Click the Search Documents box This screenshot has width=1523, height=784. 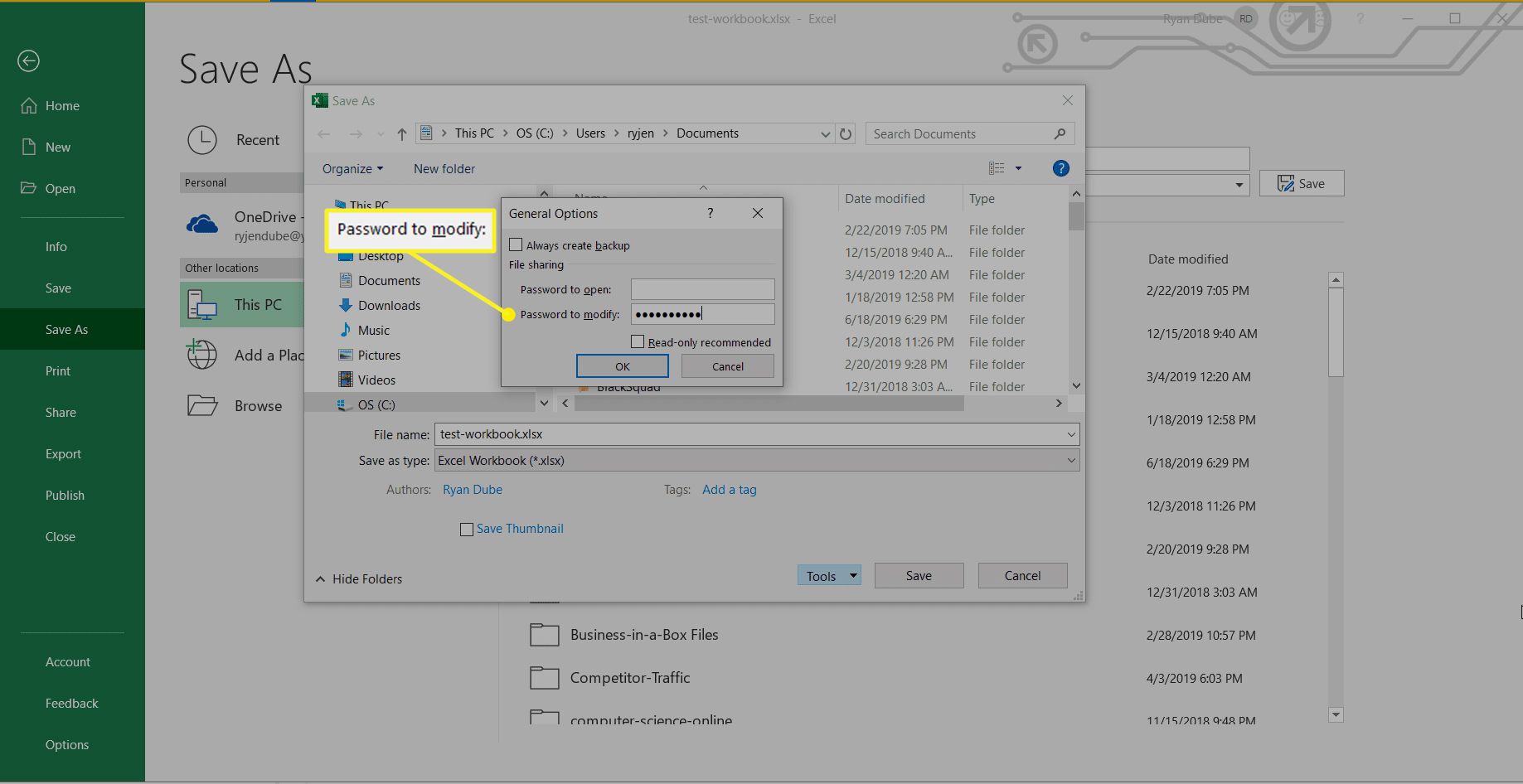click(970, 133)
